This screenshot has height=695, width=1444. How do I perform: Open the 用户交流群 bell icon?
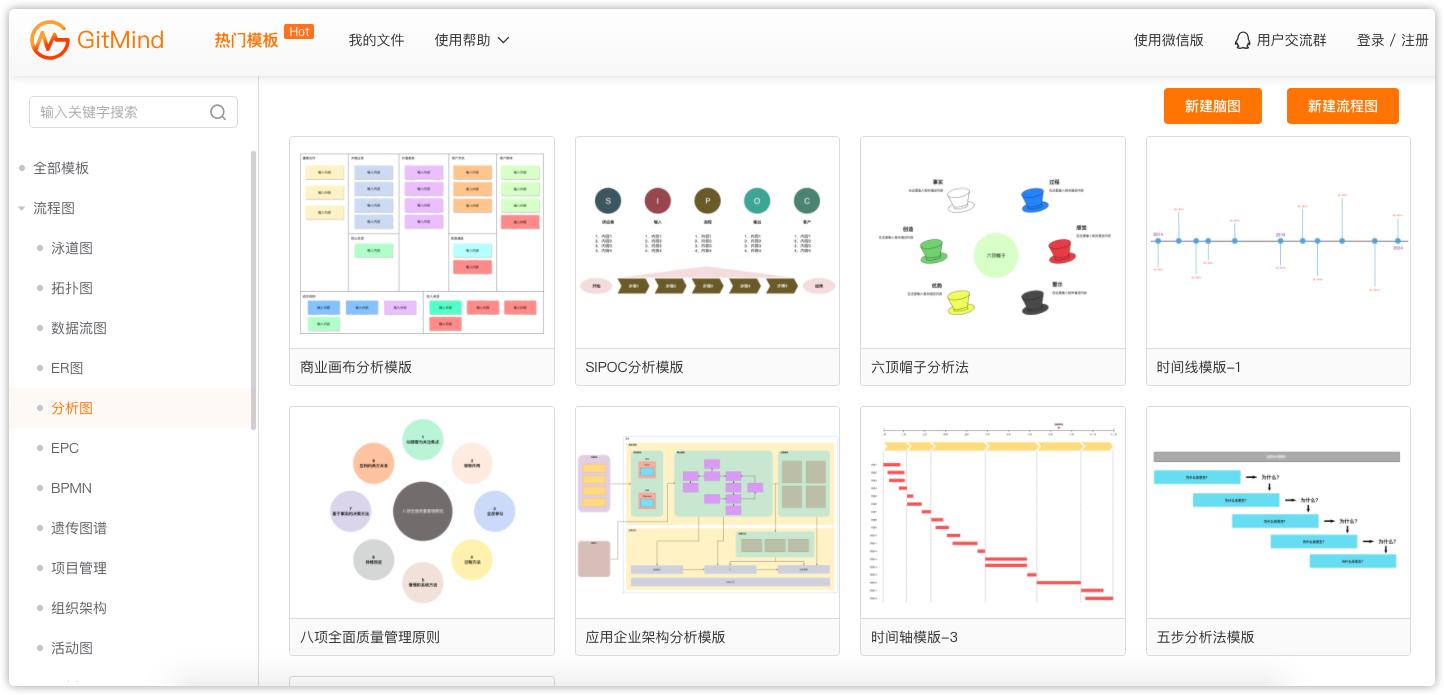1243,41
